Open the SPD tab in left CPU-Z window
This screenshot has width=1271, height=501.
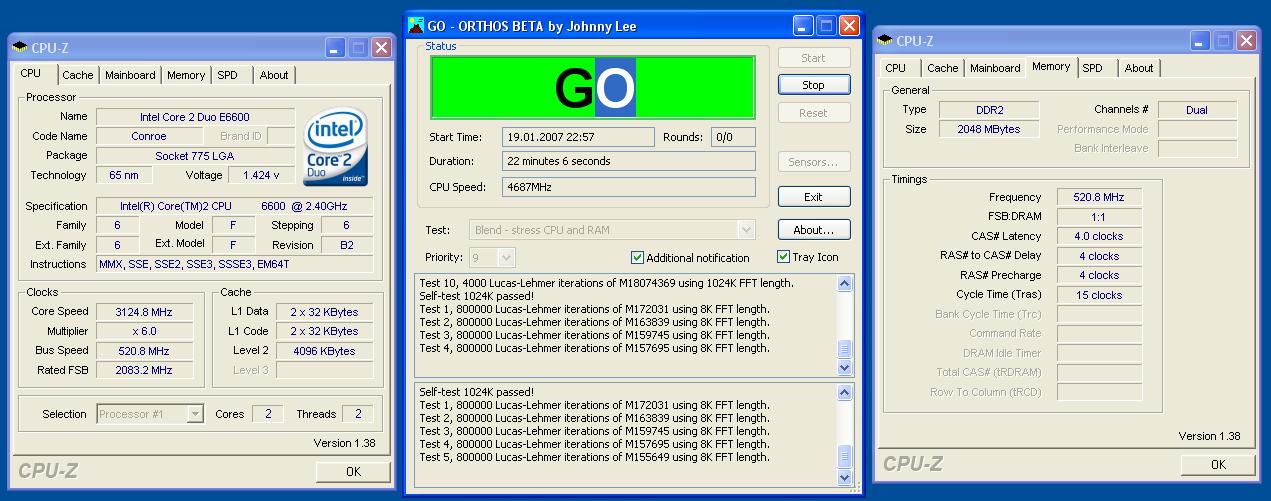pos(228,75)
